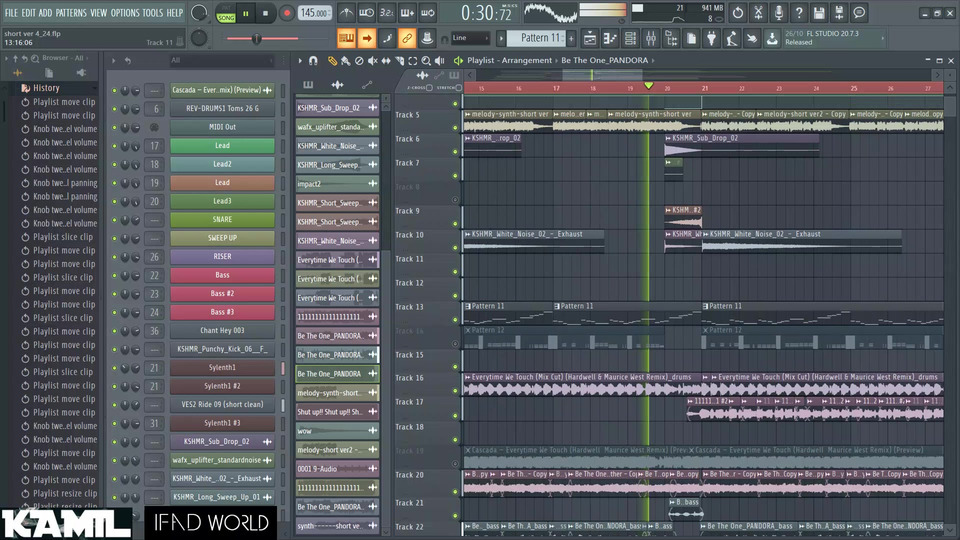Open the playlist options menu arrow

(300, 61)
